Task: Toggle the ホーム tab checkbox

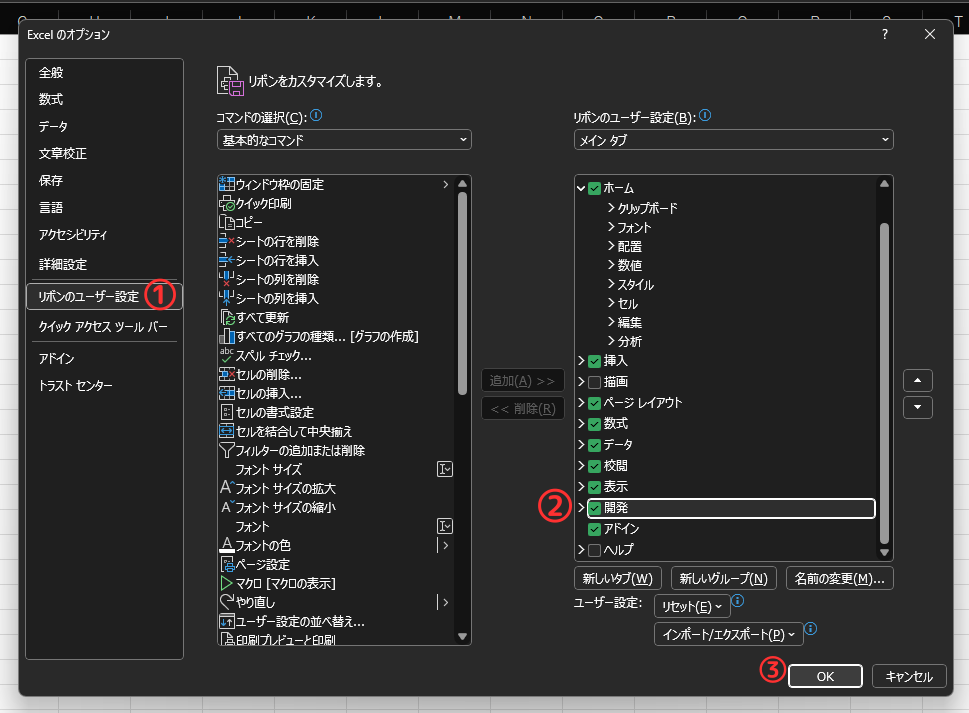Action: pyautogui.click(x=595, y=188)
